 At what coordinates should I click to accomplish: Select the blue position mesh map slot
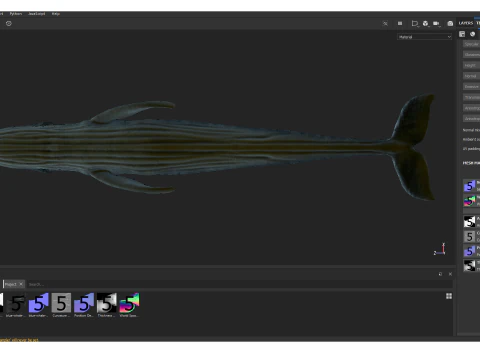click(470, 251)
